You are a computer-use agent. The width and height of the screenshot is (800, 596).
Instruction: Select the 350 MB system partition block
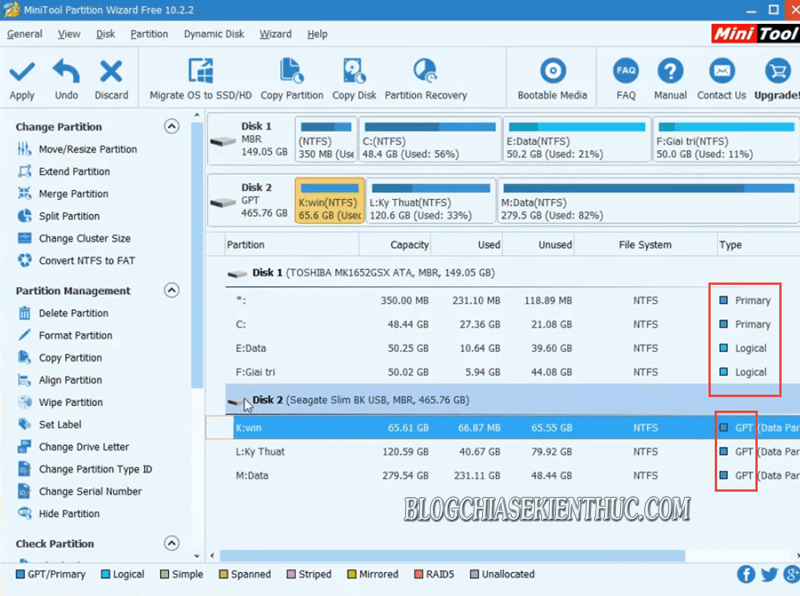pyautogui.click(x=326, y=140)
